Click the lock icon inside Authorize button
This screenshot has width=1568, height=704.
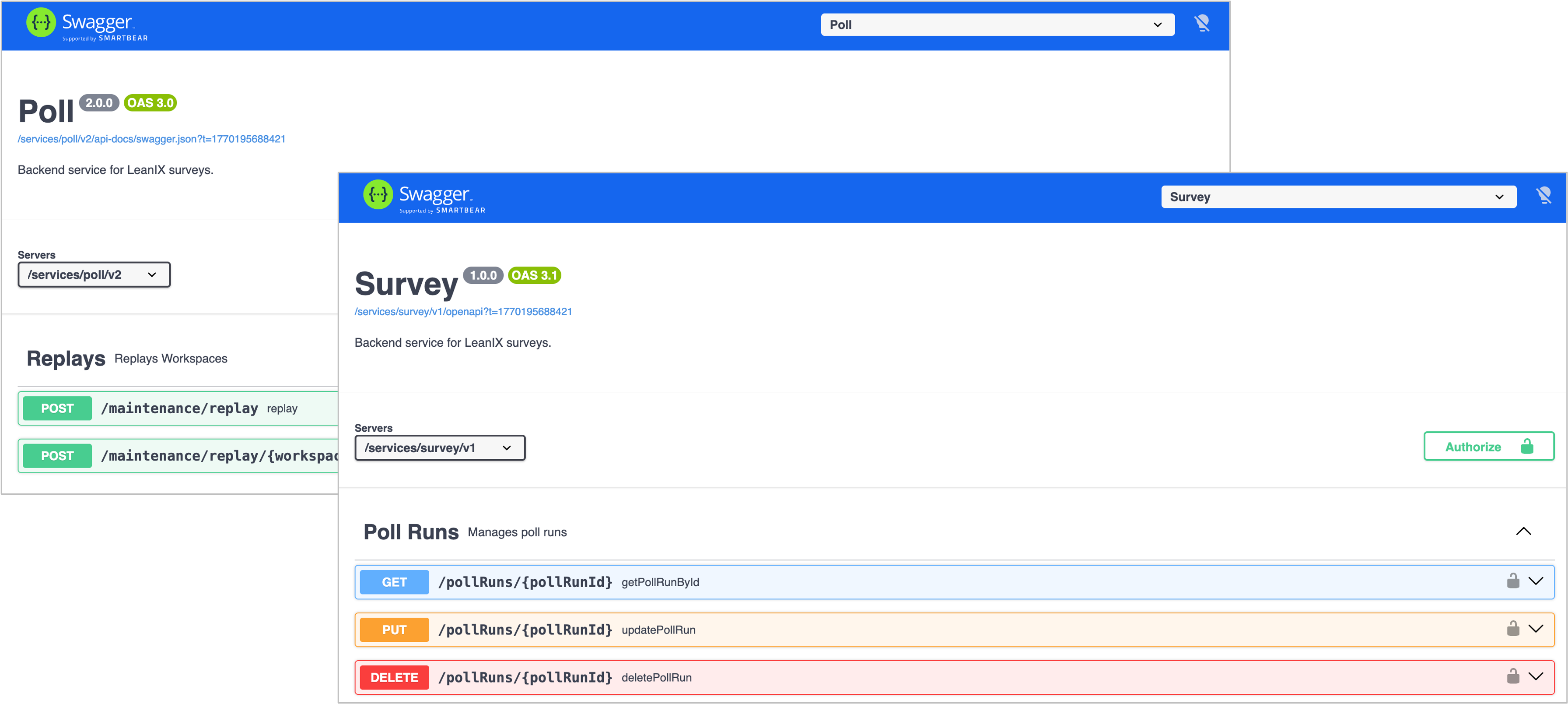pyautogui.click(x=1526, y=447)
